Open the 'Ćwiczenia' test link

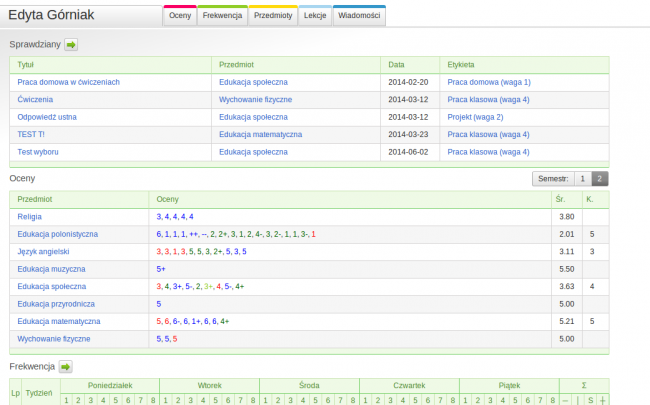(35, 99)
